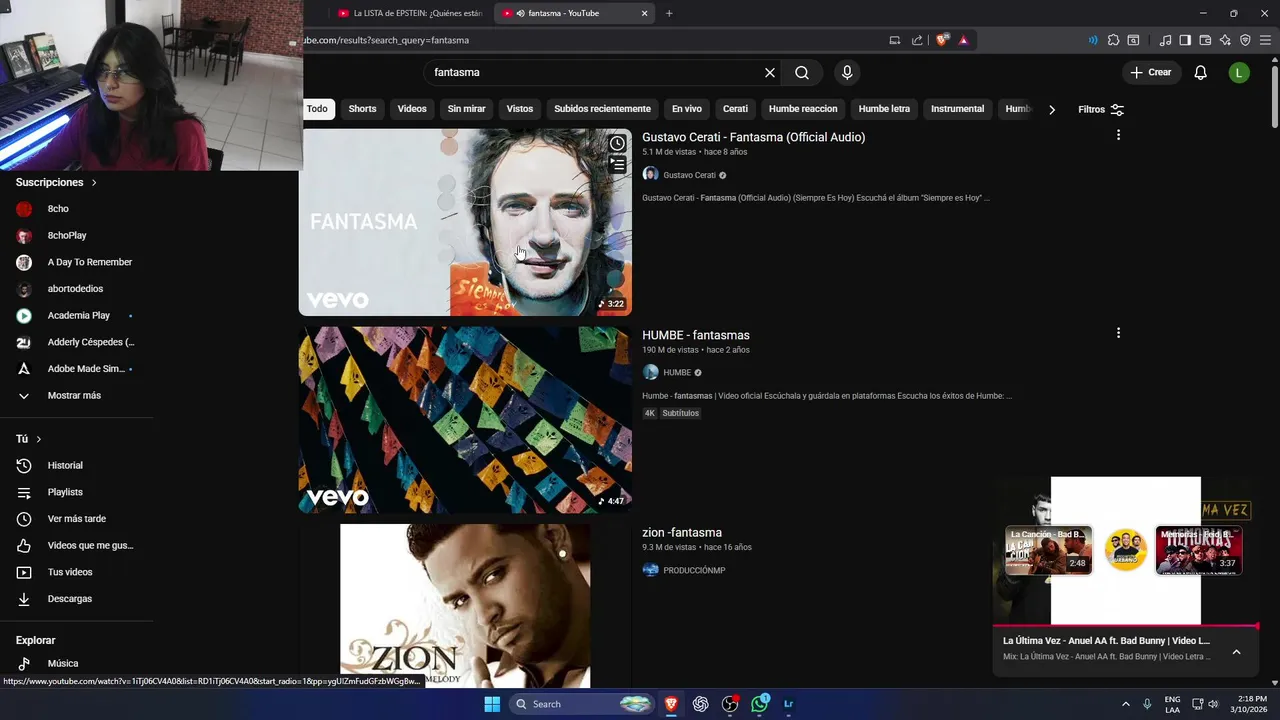This screenshot has height=720, width=1280.
Task: Clear the search box with the X icon
Action: pos(770,73)
